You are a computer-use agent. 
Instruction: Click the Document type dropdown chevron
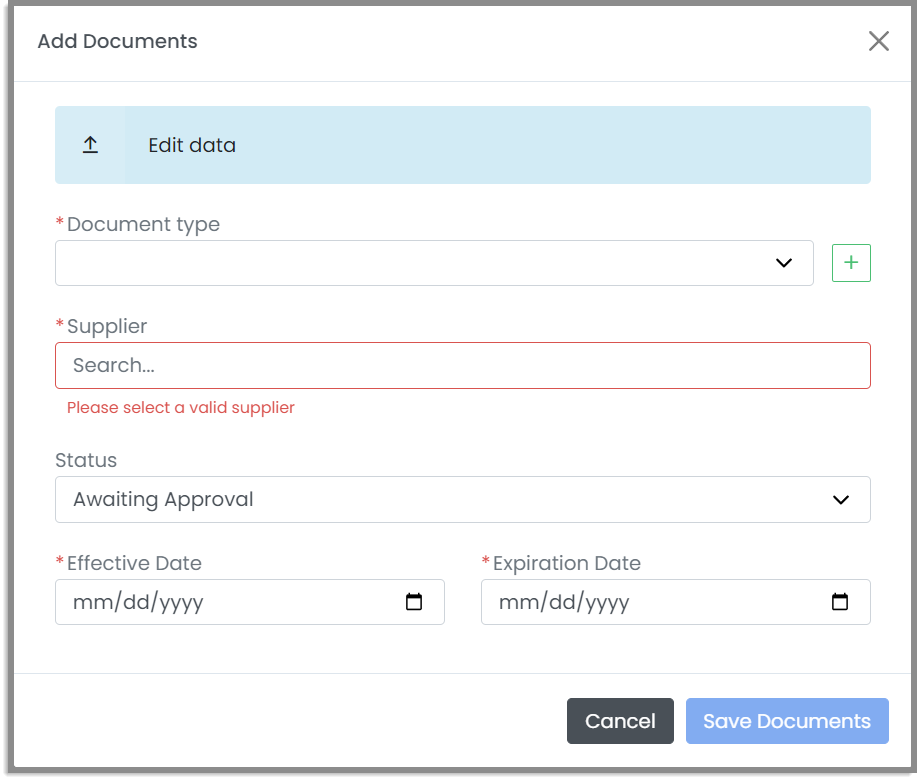pyautogui.click(x=784, y=263)
